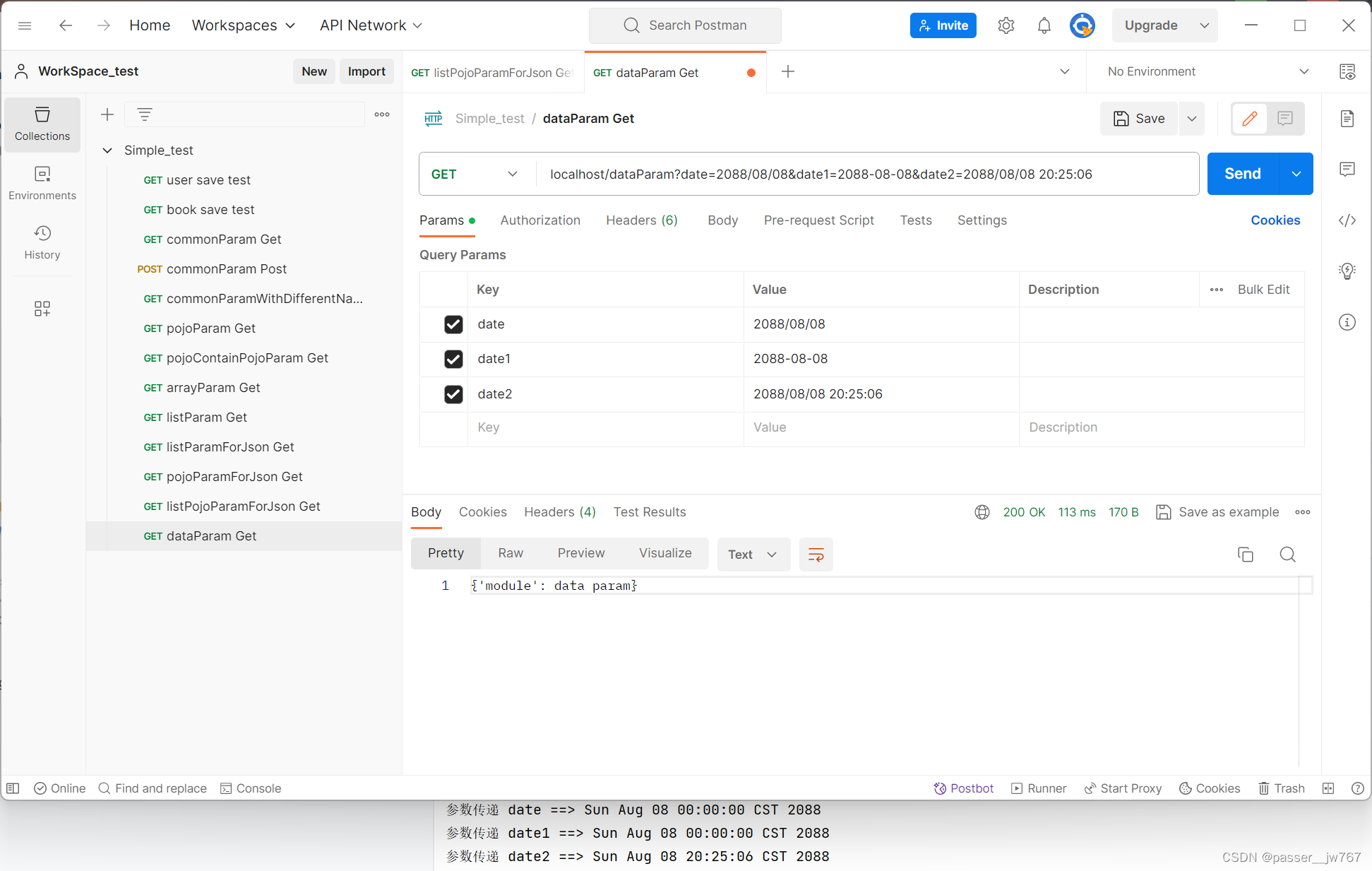Switch to the Tests tab
Viewport: 1372px width, 871px height.
pos(916,219)
